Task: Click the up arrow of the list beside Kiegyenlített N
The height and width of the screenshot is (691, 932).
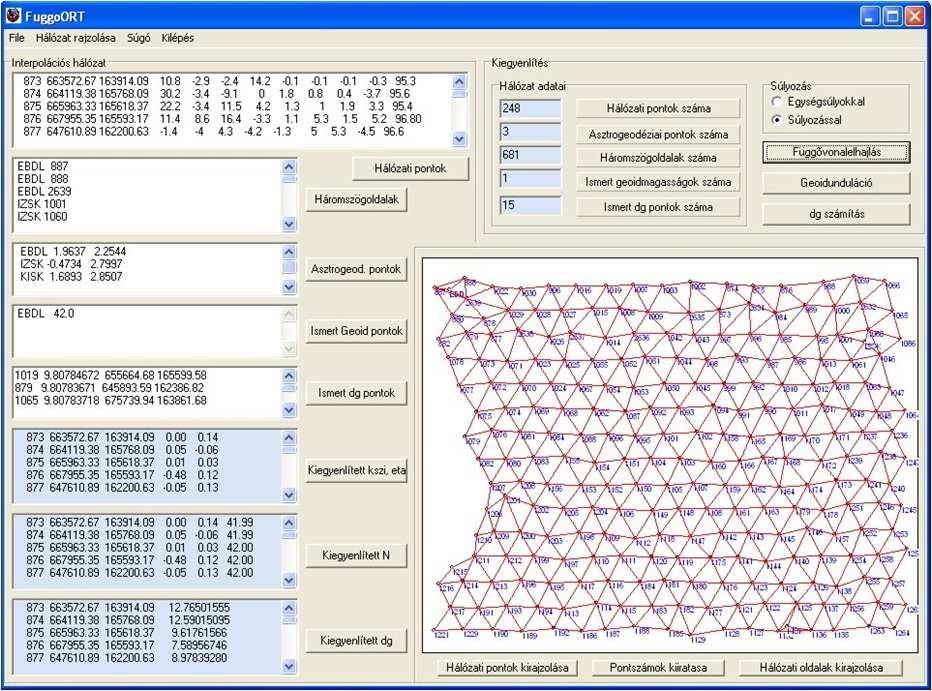Action: [x=289, y=523]
